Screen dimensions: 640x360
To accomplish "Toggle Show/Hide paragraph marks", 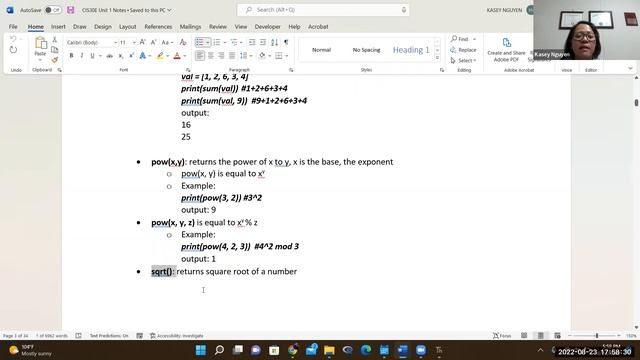I will (x=286, y=42).
